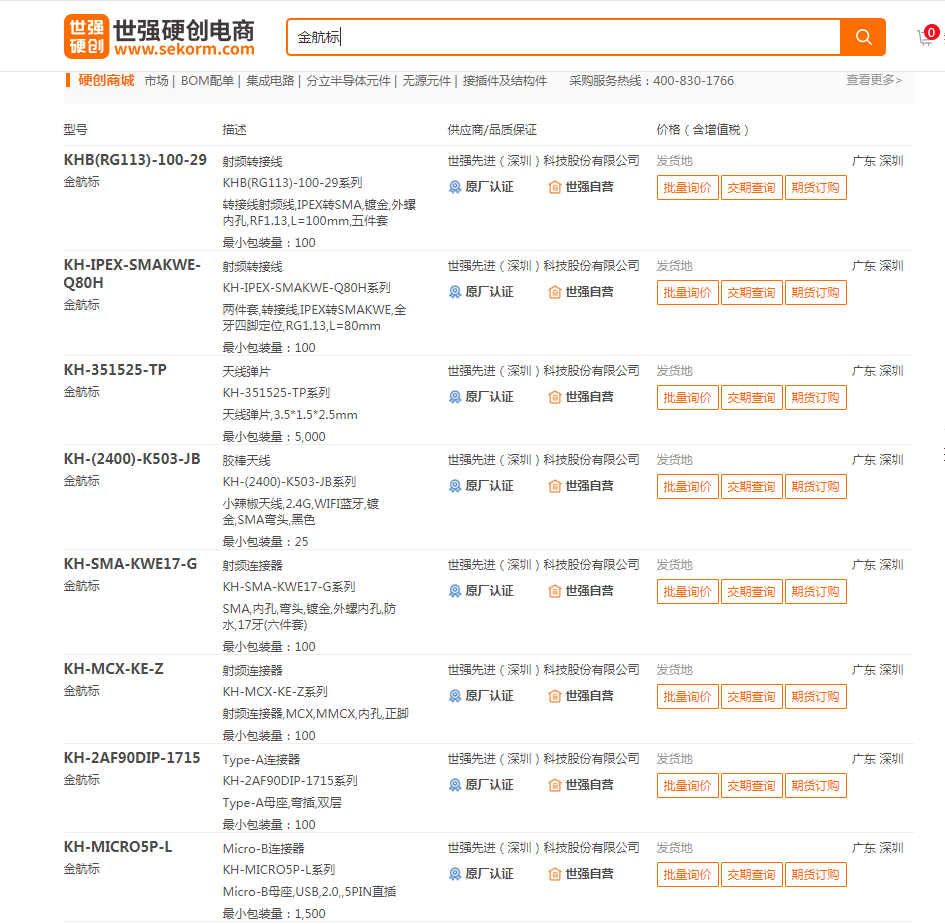Image resolution: width=945 pixels, height=924 pixels.
Task: Click 交期查询 for KH-SMA-KWE17-G
Action: click(752, 591)
